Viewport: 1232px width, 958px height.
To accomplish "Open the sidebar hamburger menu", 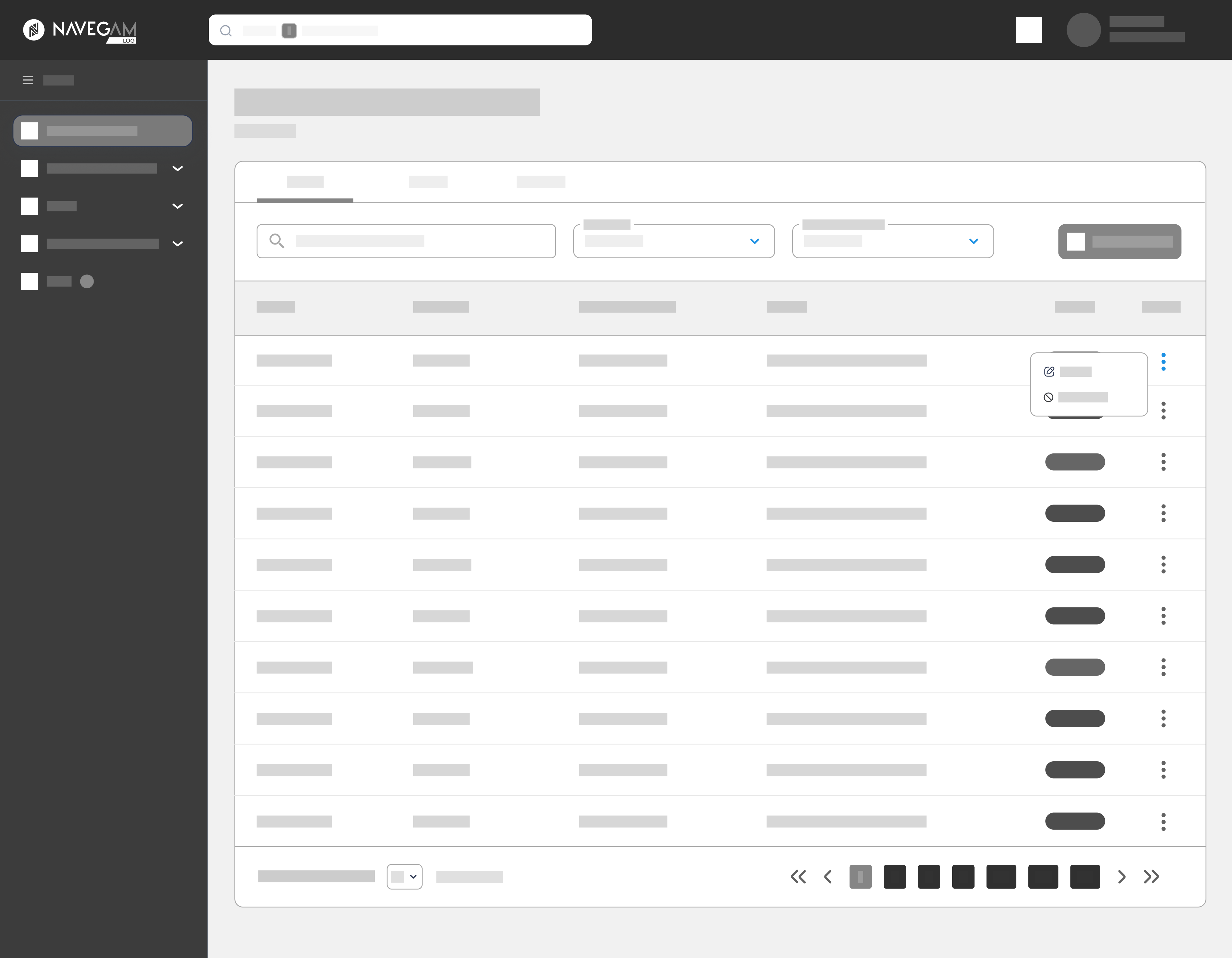I will (x=28, y=80).
